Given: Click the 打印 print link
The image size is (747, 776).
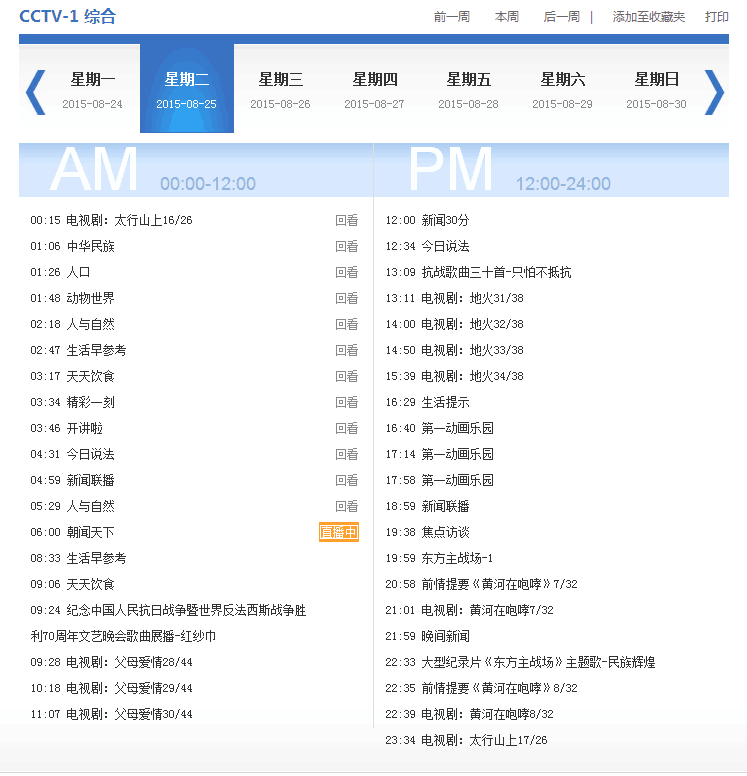Looking at the screenshot, I should pos(716,17).
